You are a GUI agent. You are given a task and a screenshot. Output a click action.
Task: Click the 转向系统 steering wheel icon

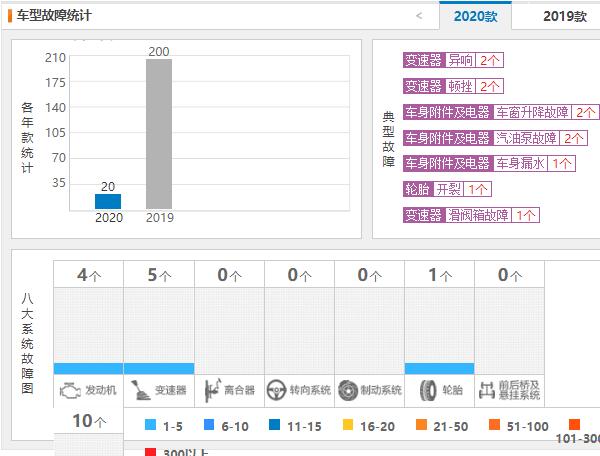[x=276, y=391]
